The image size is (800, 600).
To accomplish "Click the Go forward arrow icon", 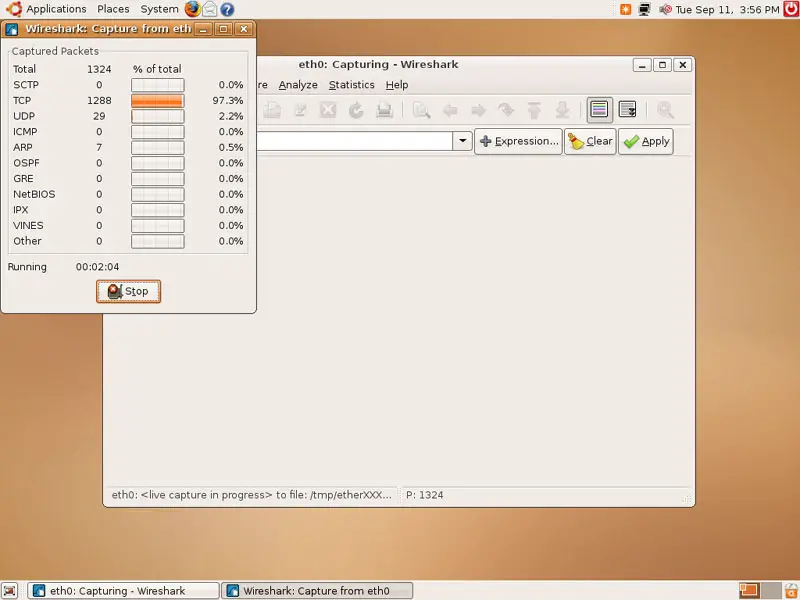I will (478, 110).
